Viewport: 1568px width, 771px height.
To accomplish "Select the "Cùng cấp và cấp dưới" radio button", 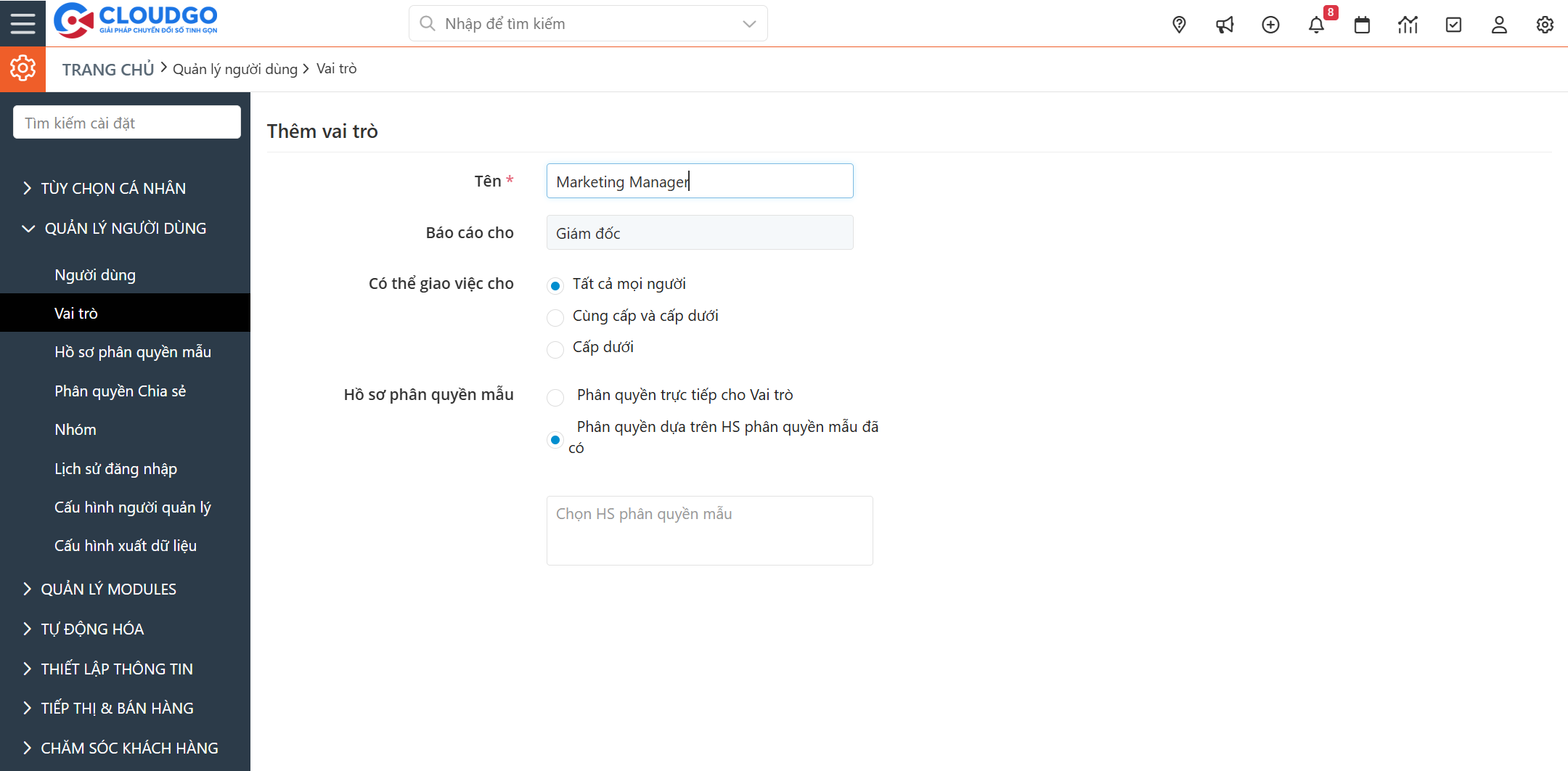I will tap(555, 317).
